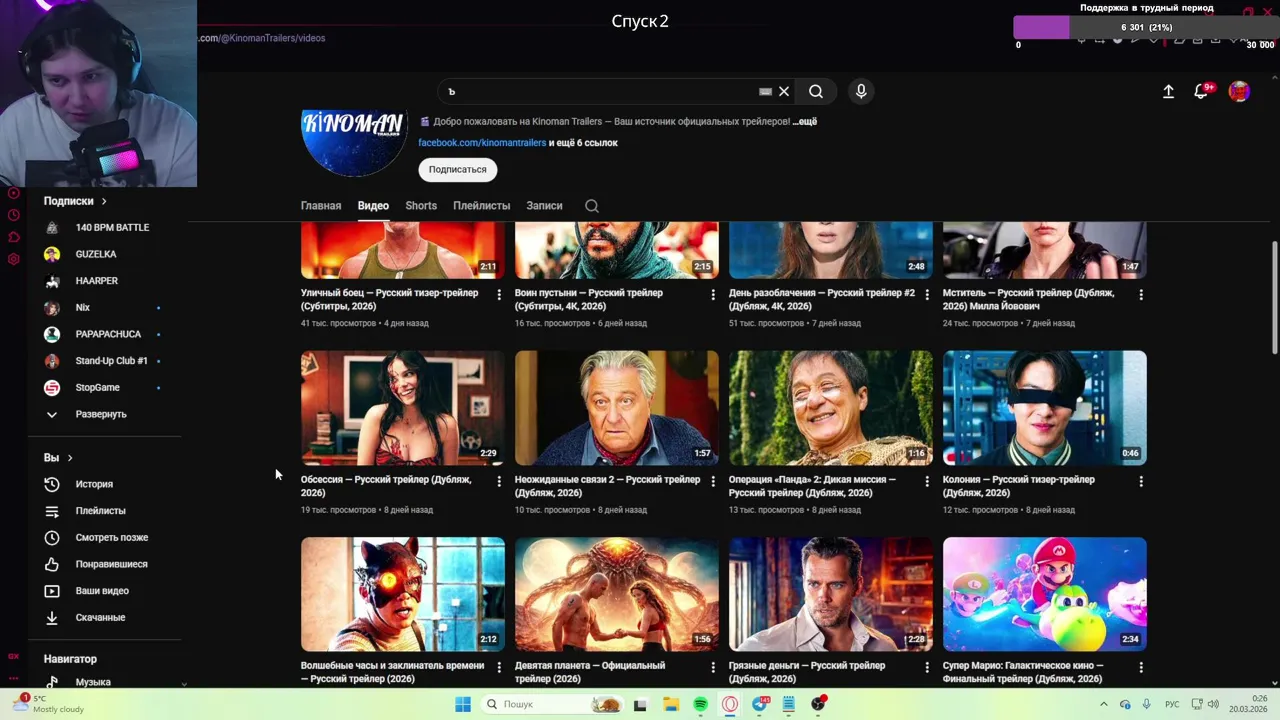This screenshot has width=1280, height=720.
Task: Open the PAPAPACHUCA subscription channel
Action: 108,334
